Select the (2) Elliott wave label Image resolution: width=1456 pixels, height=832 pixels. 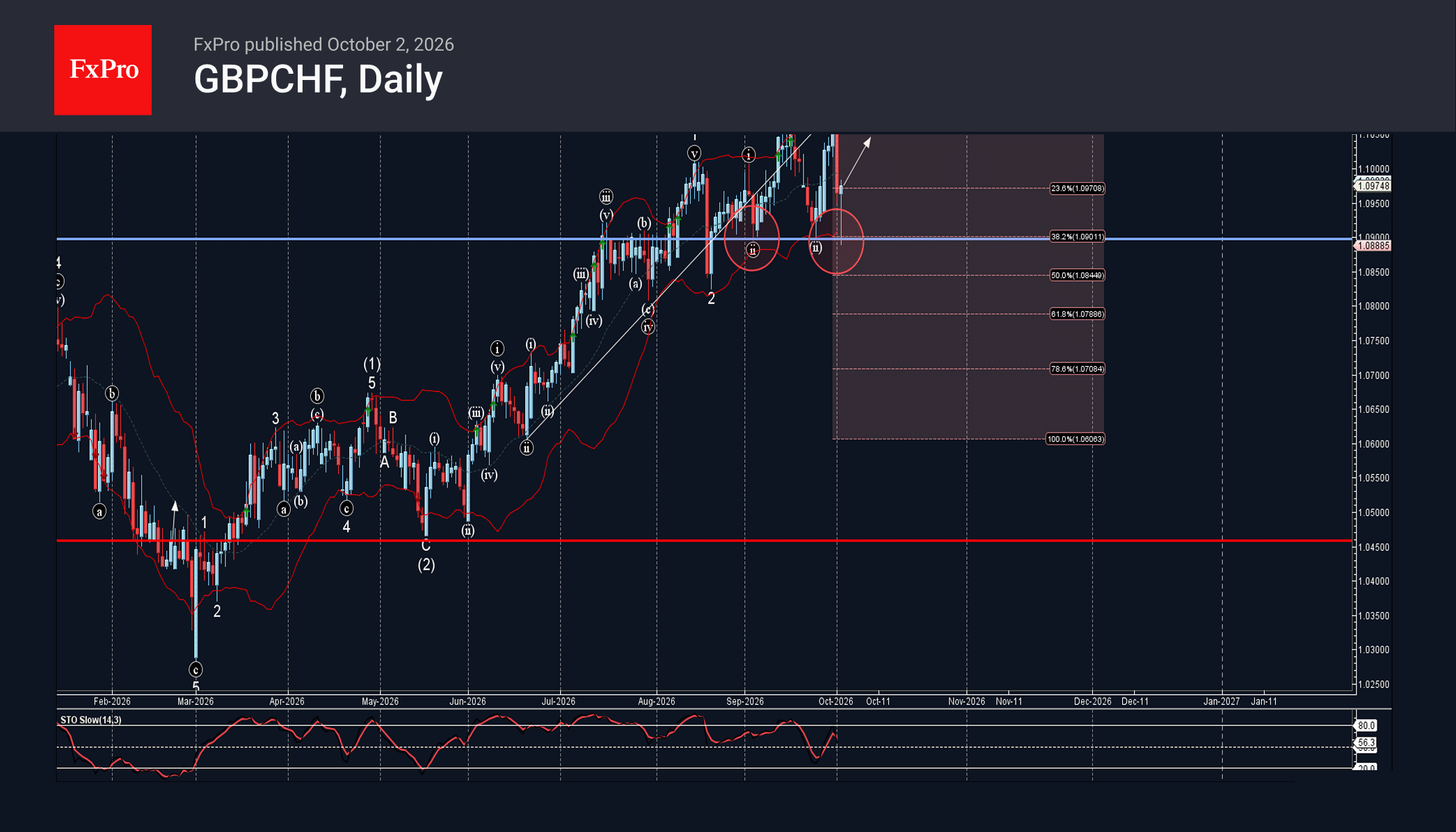click(426, 565)
